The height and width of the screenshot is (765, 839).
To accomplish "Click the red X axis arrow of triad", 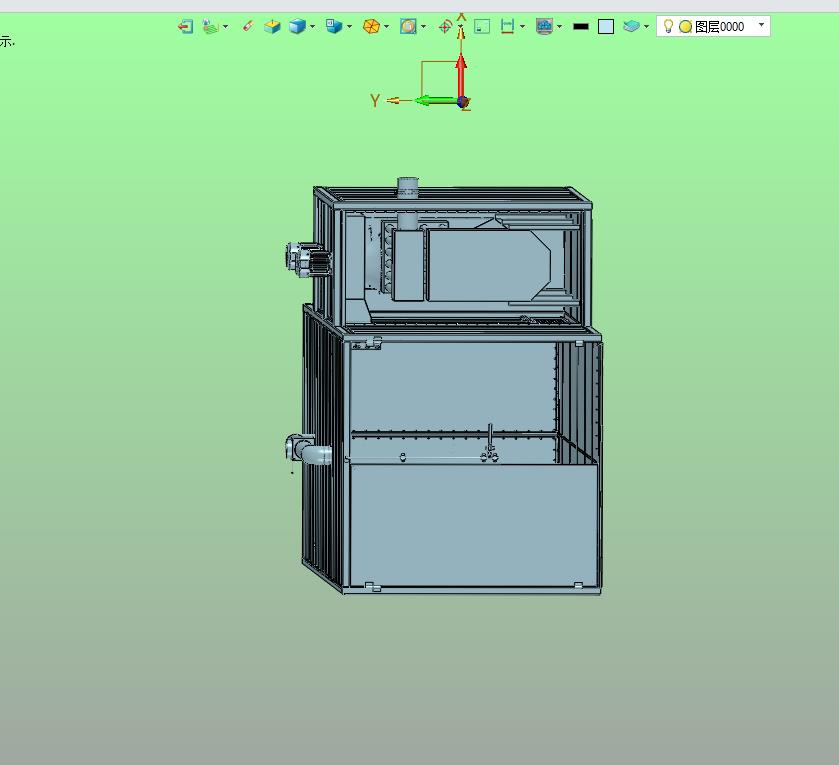I will (461, 75).
